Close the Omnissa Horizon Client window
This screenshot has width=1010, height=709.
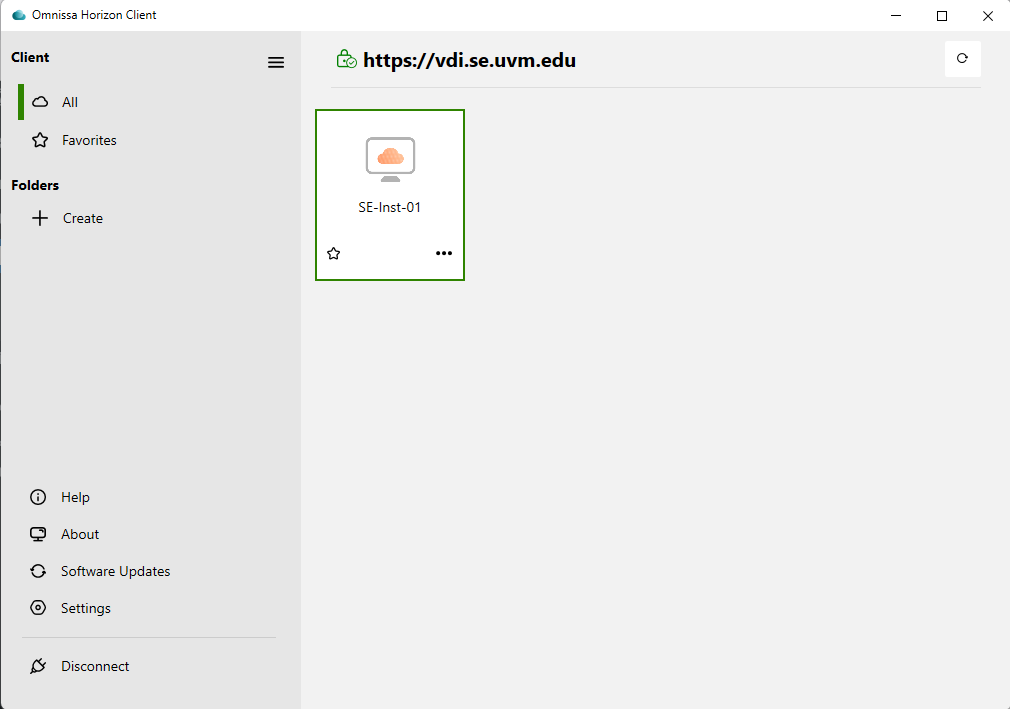coord(987,15)
